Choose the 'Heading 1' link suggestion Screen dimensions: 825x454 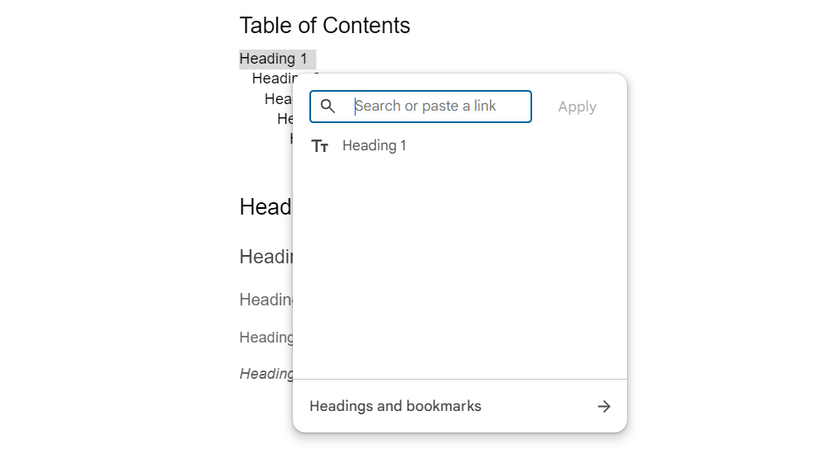click(374, 146)
